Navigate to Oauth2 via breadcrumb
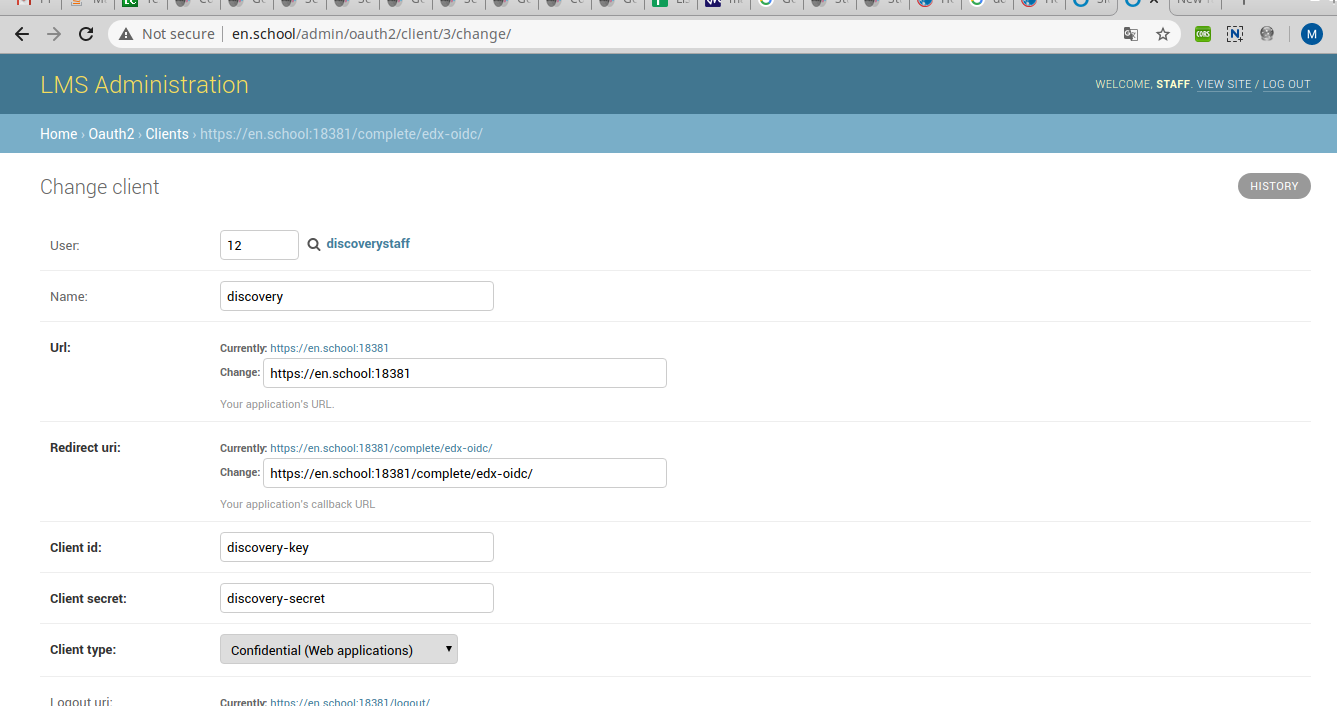This screenshot has width=1337, height=706. [111, 133]
